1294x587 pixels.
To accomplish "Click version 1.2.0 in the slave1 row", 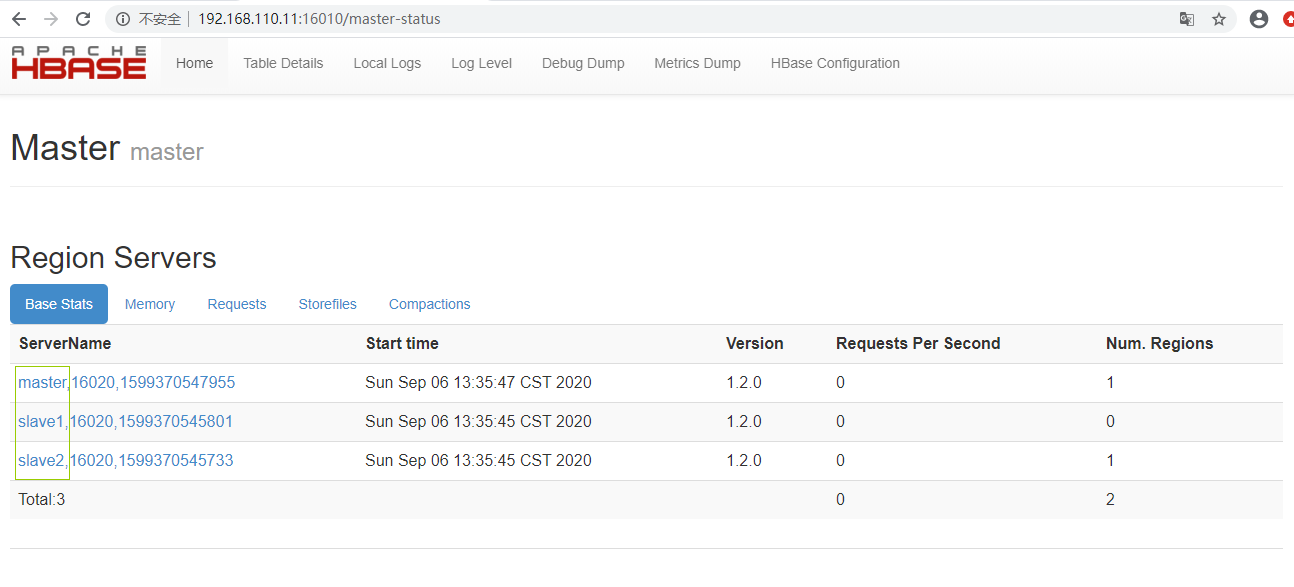I will (x=744, y=421).
